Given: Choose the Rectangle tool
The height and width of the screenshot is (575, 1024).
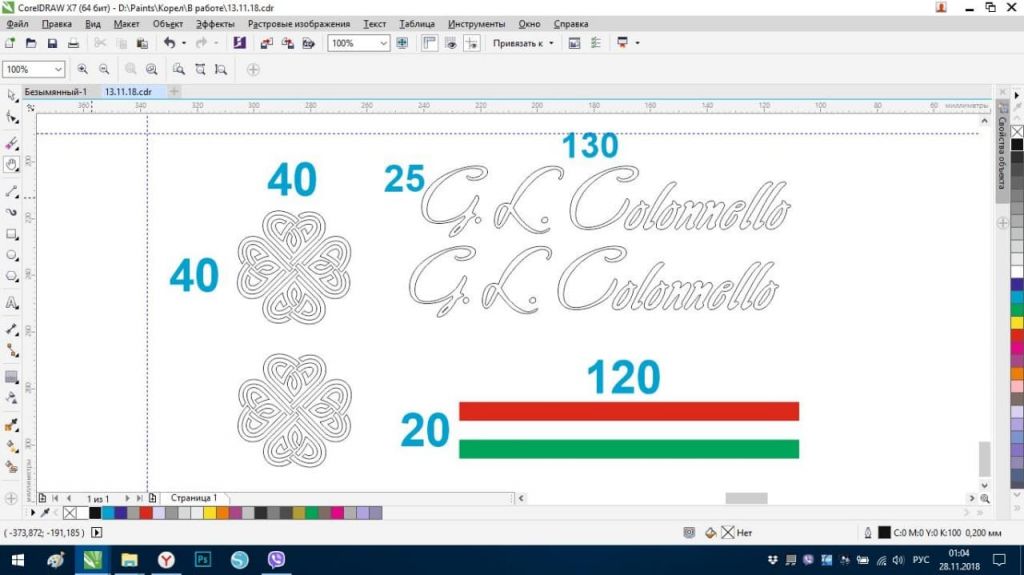Looking at the screenshot, I should (x=11, y=235).
